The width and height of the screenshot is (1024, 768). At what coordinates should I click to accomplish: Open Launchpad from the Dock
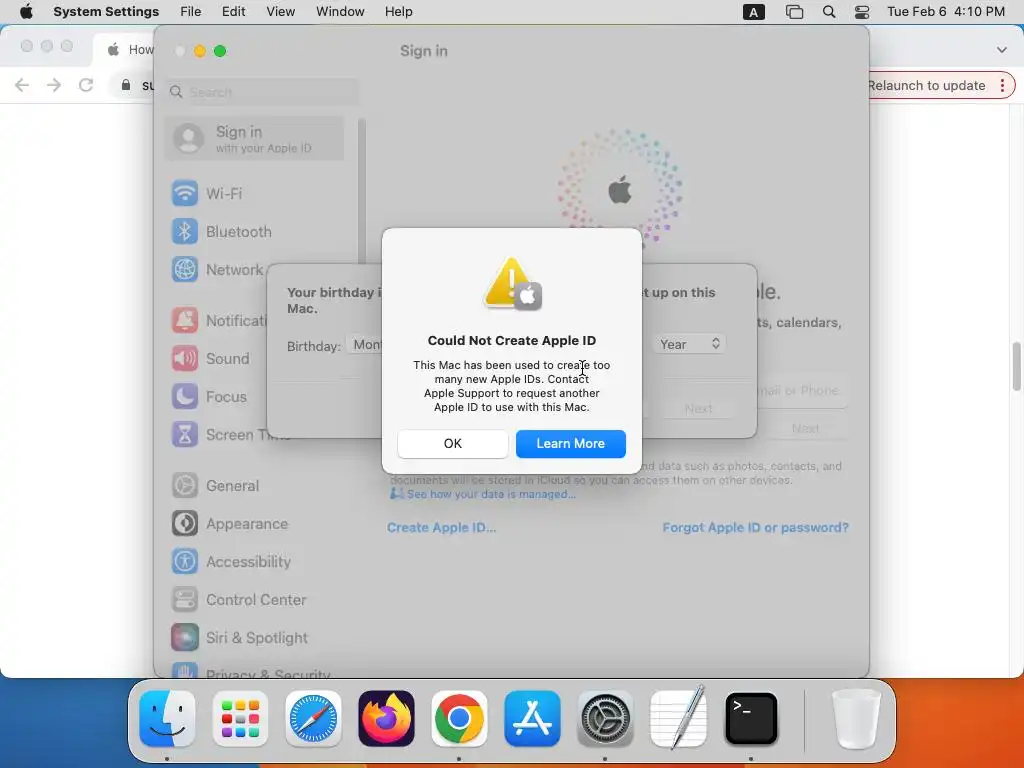point(240,718)
